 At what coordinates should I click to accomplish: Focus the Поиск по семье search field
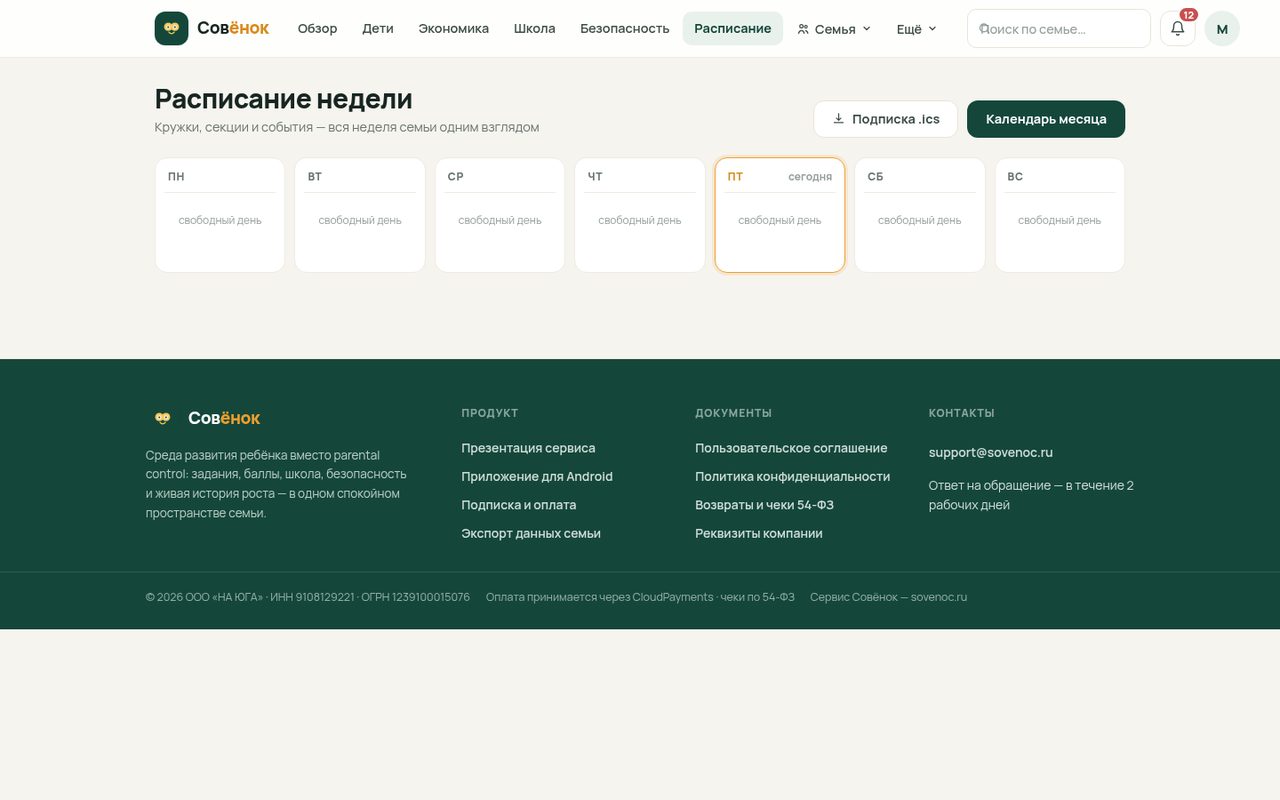1059,29
